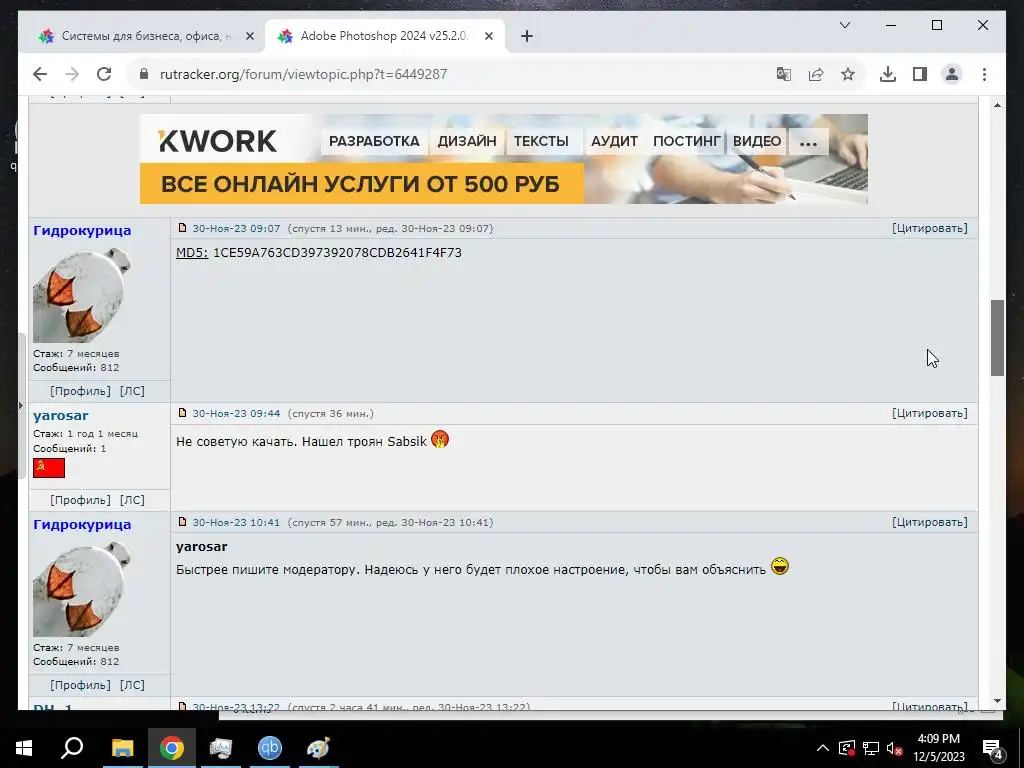Quote the 10:41 reply post
Screen dimensions: 1024x768
coord(930,522)
